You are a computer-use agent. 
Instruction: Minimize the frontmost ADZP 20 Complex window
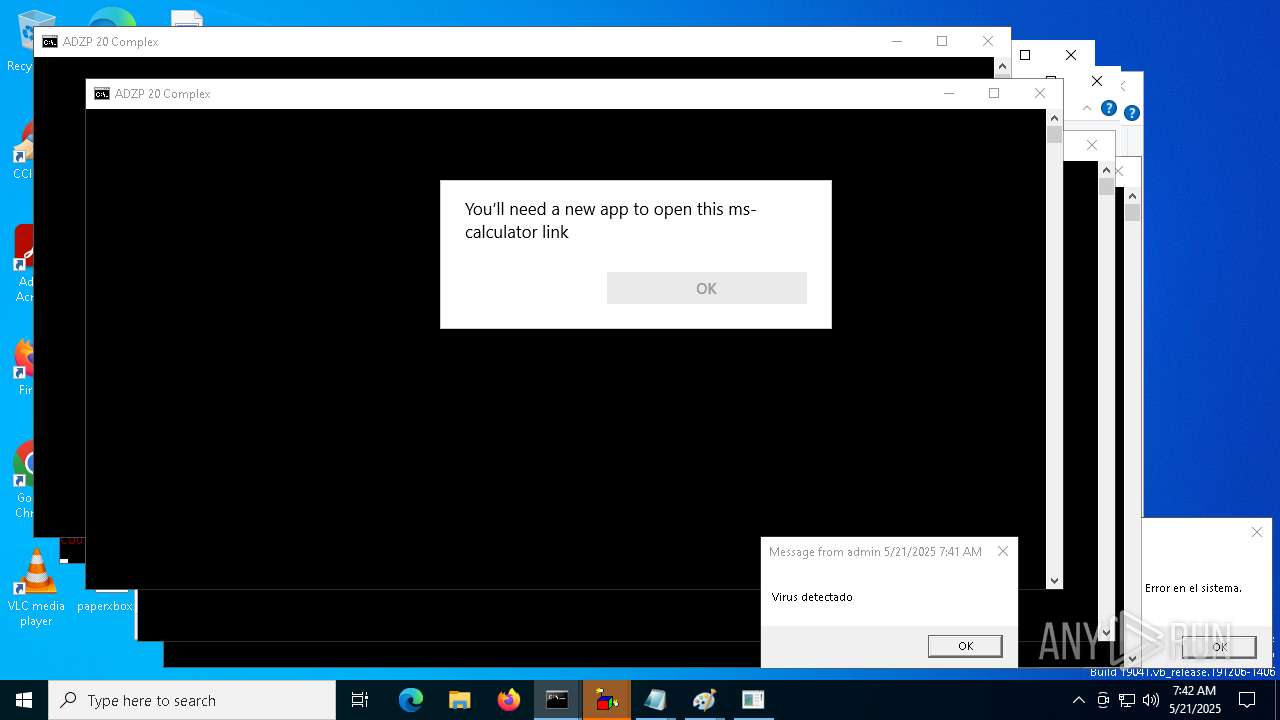coord(949,93)
